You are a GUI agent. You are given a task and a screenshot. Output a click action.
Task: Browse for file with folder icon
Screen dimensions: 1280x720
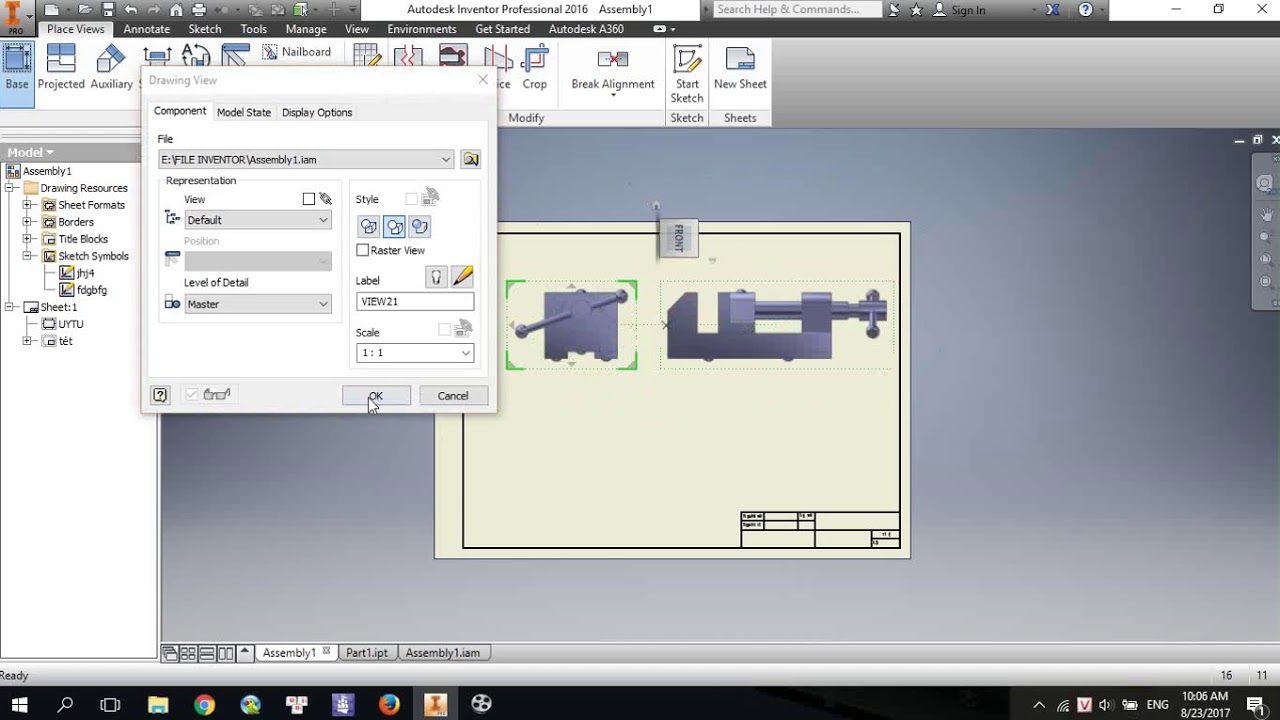471,159
